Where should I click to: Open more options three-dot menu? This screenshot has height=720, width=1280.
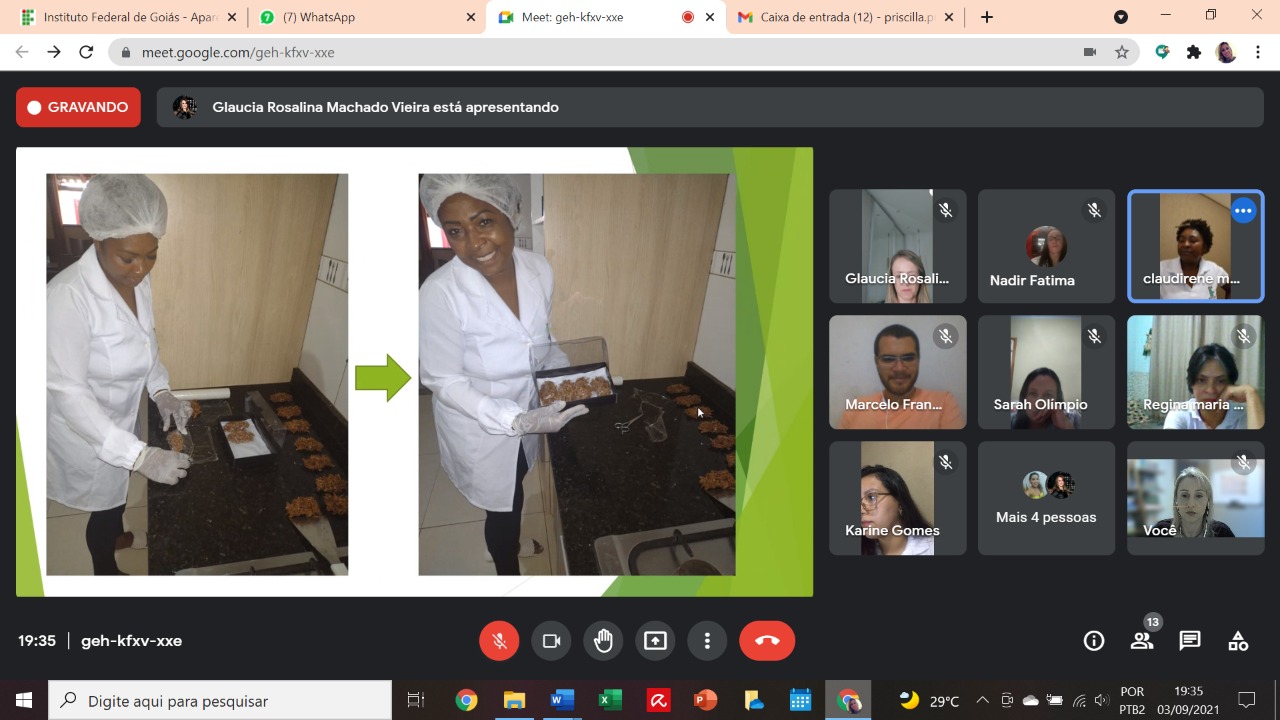point(707,641)
